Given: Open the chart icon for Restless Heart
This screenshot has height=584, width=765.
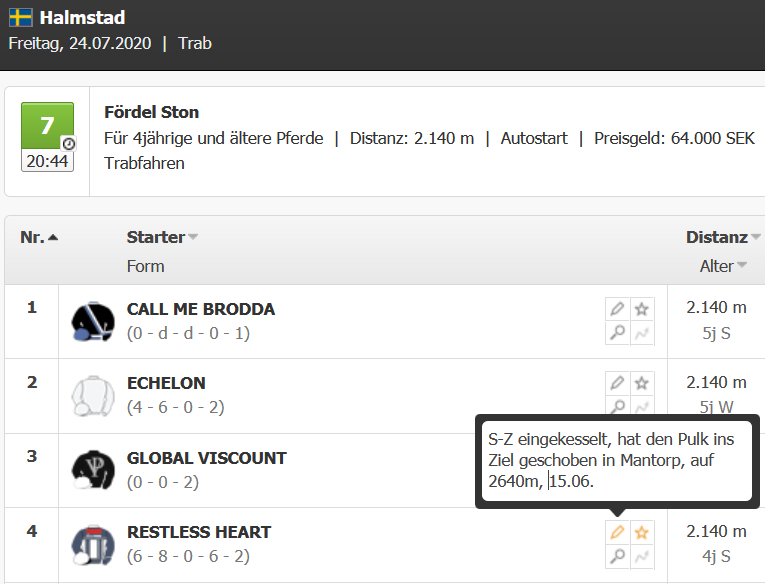Looking at the screenshot, I should 642,556.
